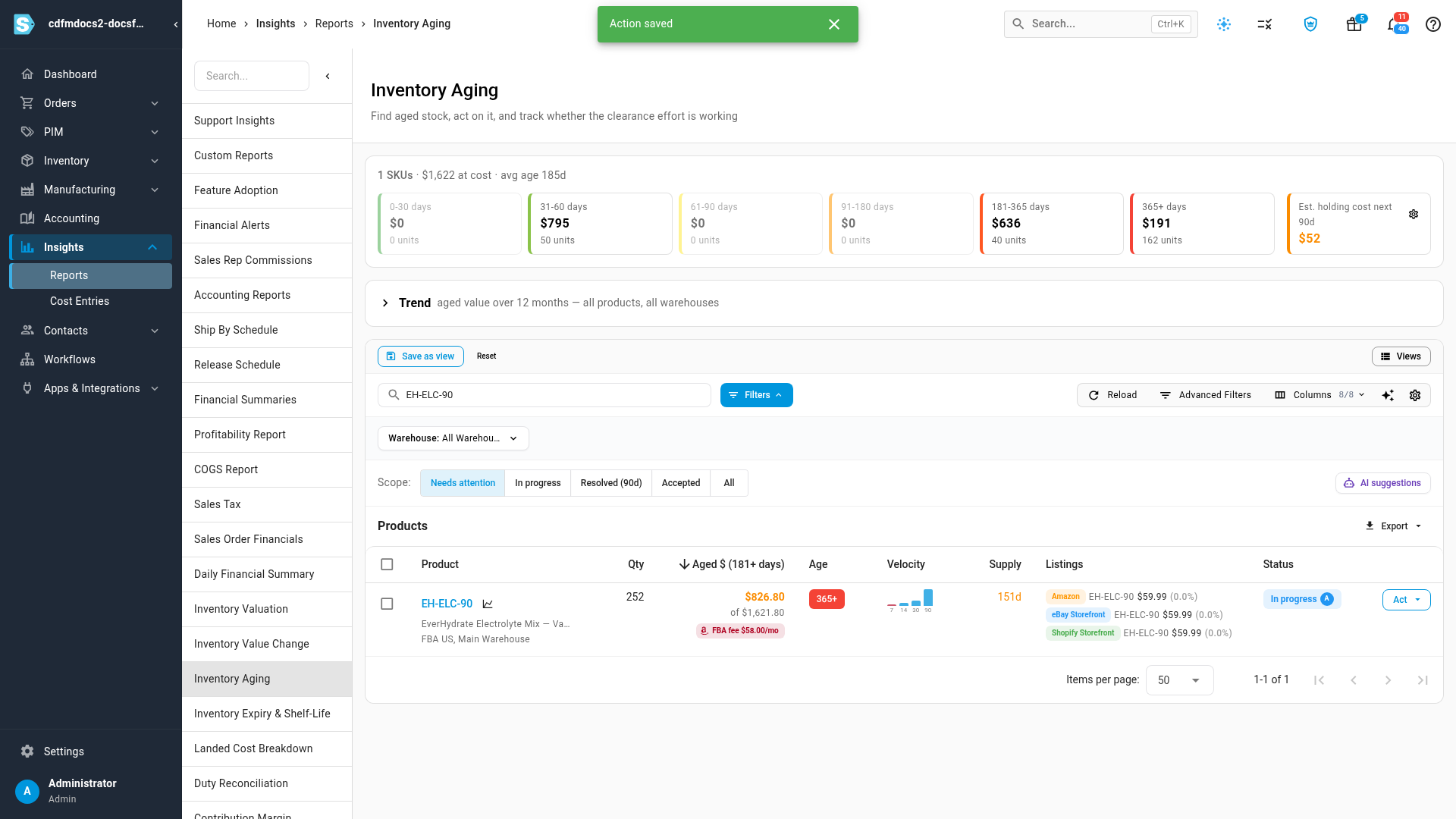1456x819 pixels.
Task: Open Profitability Report entry
Action: [x=267, y=435]
